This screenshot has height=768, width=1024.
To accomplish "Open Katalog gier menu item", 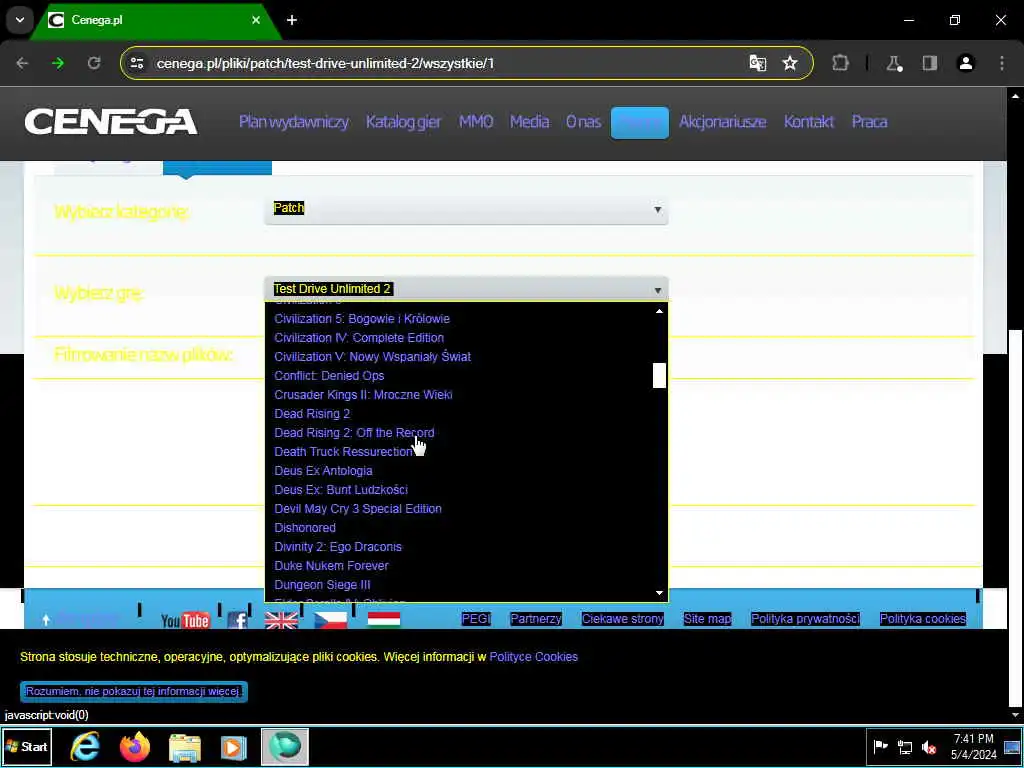I will pos(404,122).
